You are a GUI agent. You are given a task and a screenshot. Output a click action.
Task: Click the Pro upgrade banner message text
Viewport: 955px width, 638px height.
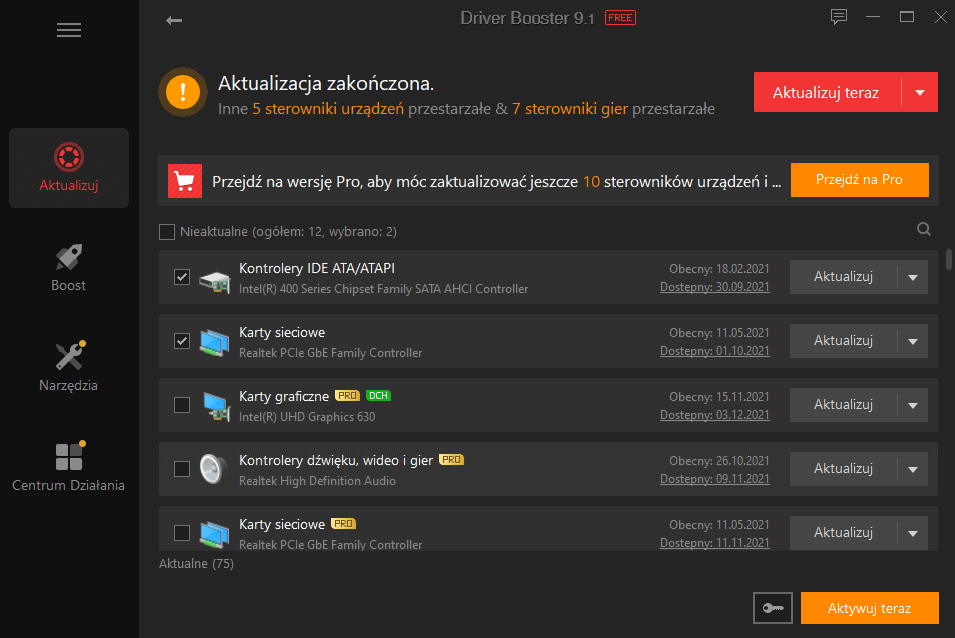click(496, 181)
